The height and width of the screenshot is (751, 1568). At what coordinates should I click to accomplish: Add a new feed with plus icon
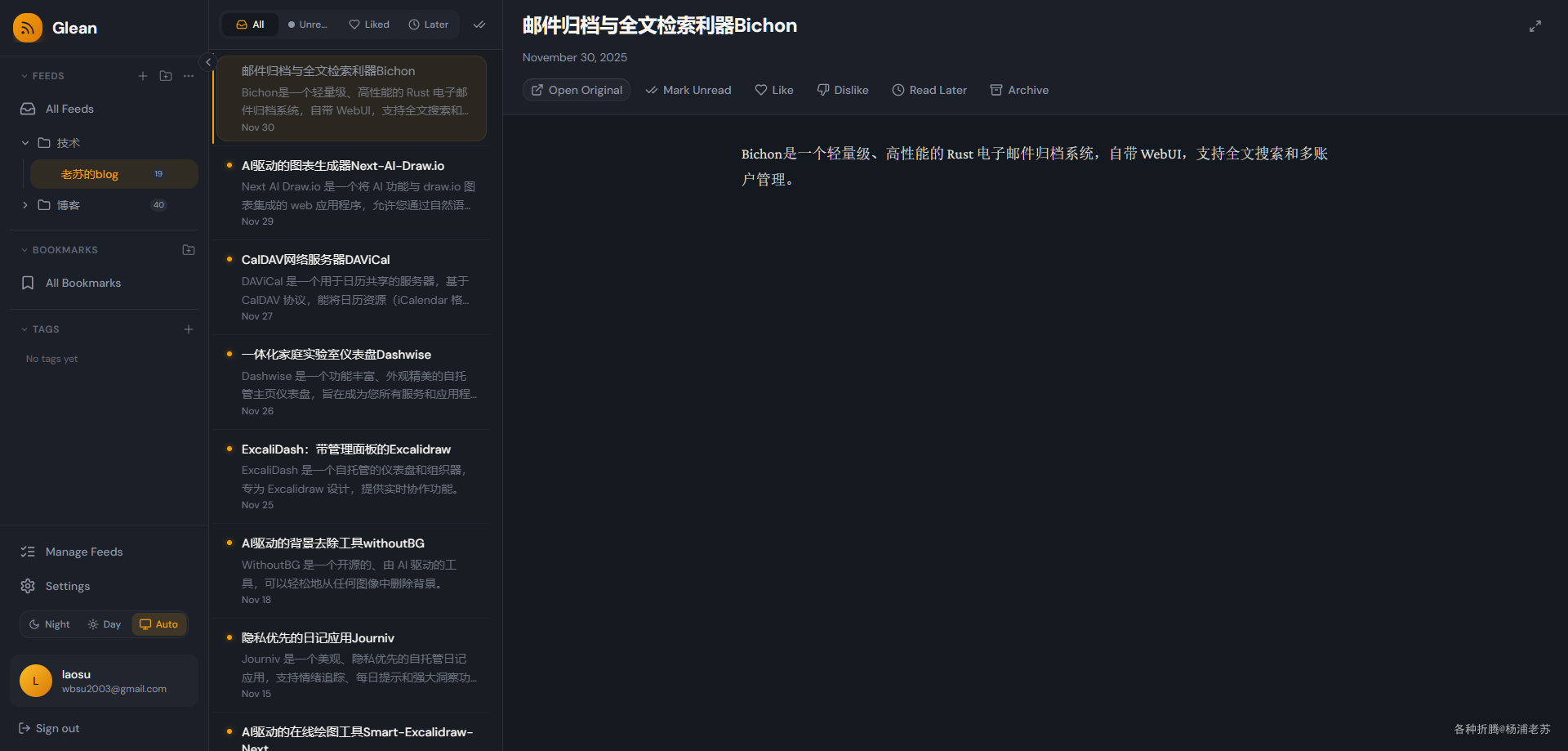[x=143, y=76]
